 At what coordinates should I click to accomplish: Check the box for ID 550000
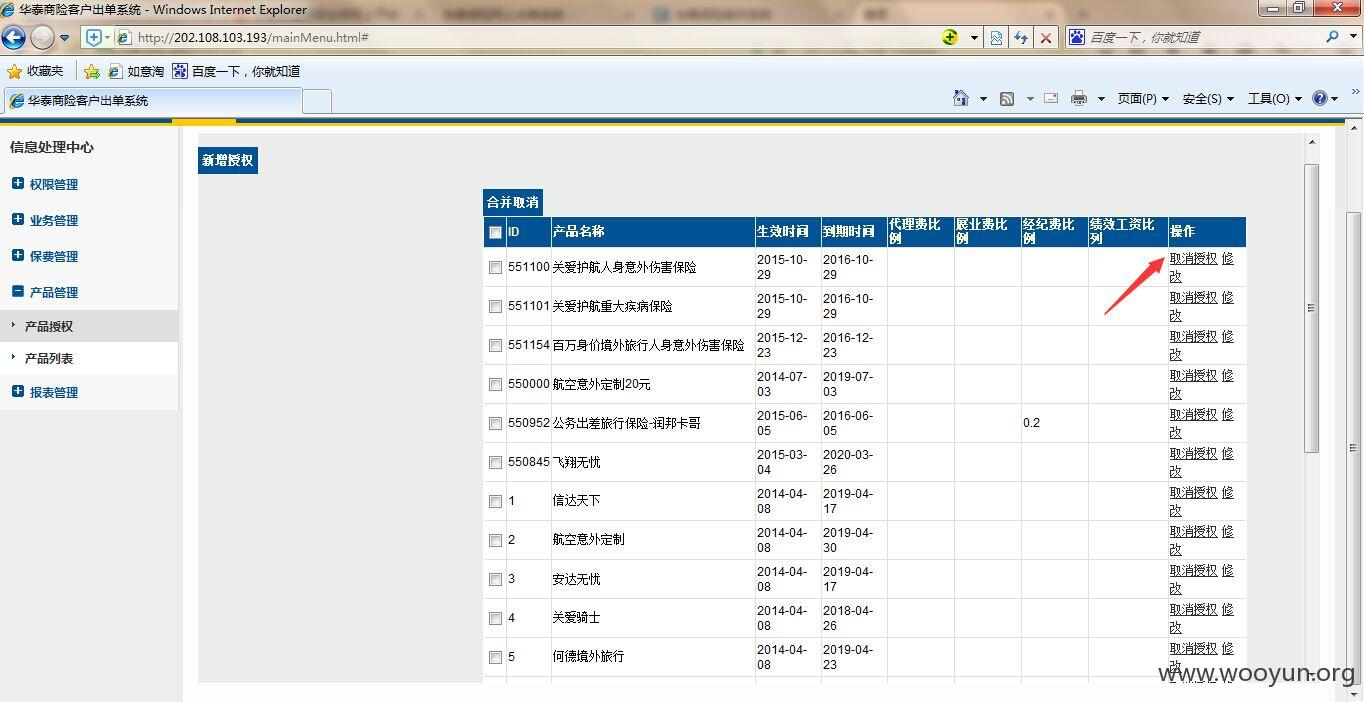pyautogui.click(x=495, y=384)
